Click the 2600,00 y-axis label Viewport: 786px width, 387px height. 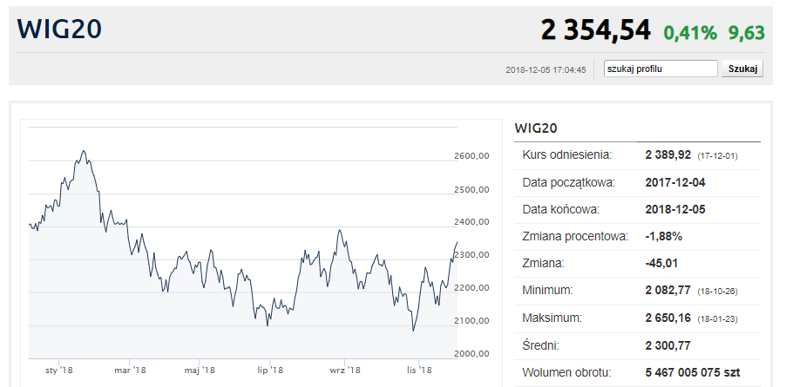click(472, 156)
